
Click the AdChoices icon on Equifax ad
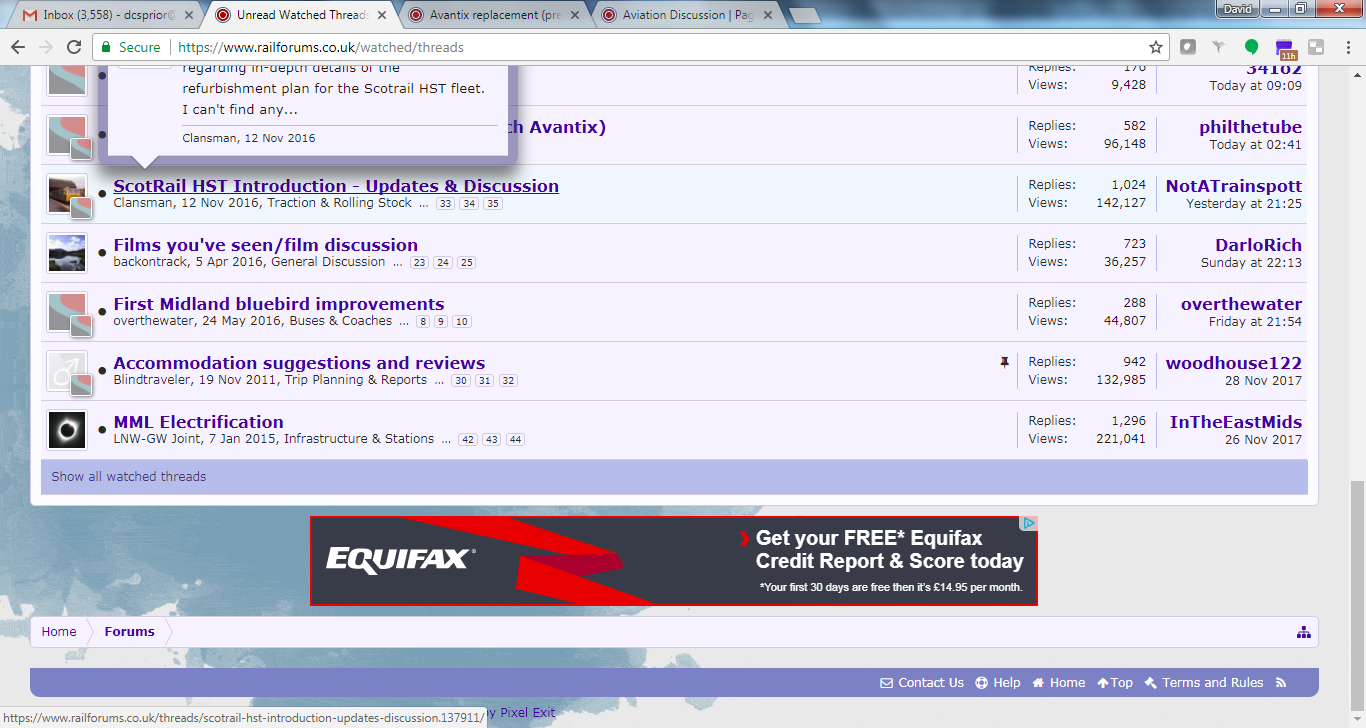tap(1028, 524)
